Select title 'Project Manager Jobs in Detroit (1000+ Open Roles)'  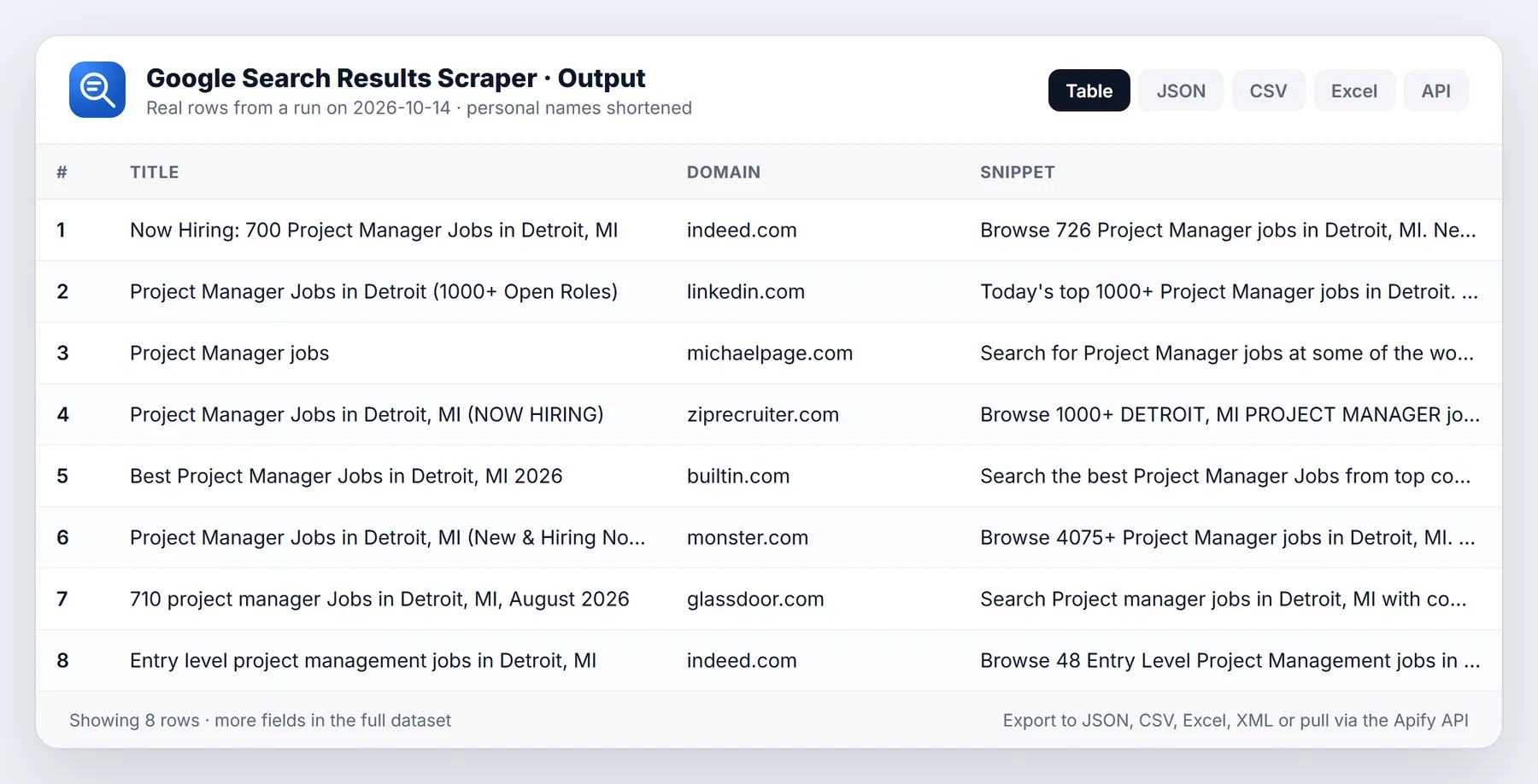click(373, 291)
